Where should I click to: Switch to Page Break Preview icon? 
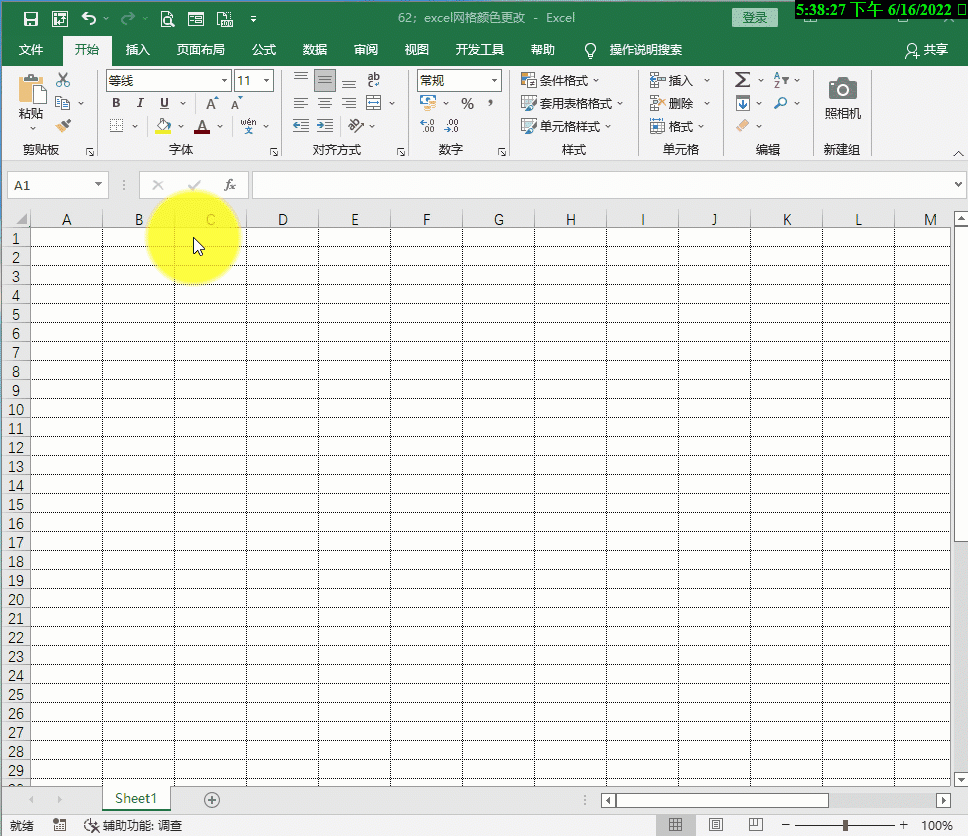tap(756, 825)
